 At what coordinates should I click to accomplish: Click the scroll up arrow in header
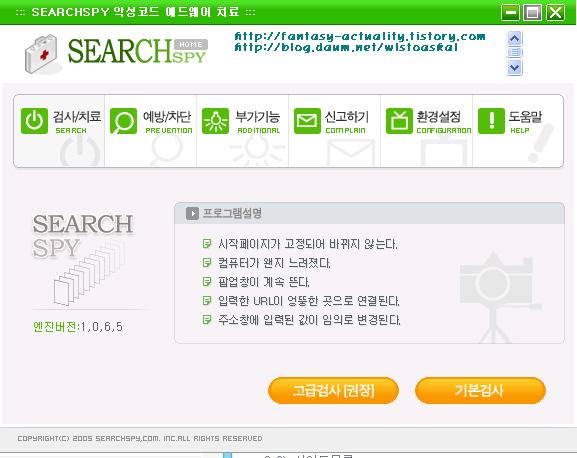(x=514, y=38)
